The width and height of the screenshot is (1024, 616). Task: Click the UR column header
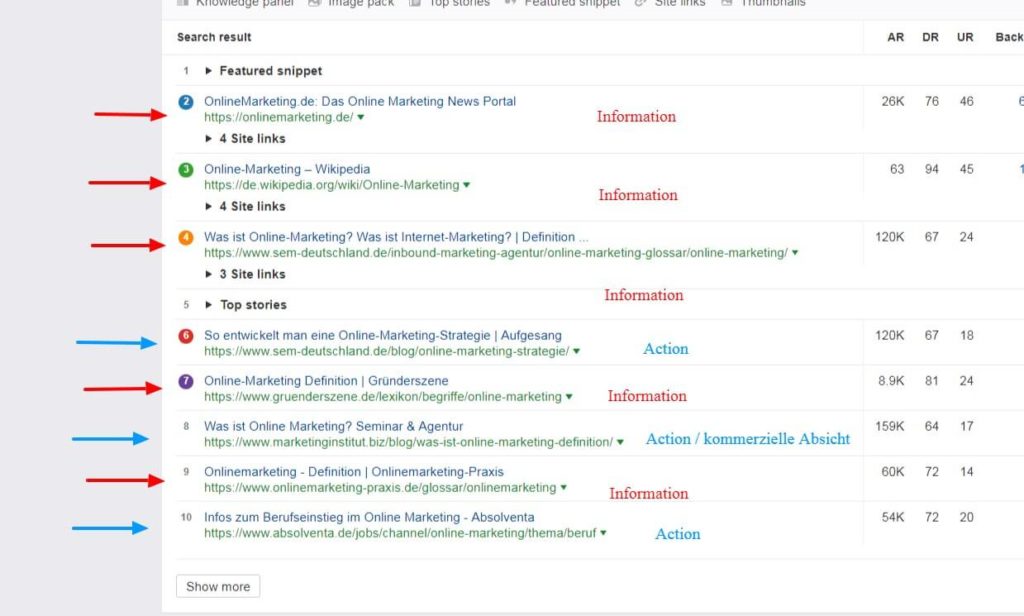coord(965,37)
